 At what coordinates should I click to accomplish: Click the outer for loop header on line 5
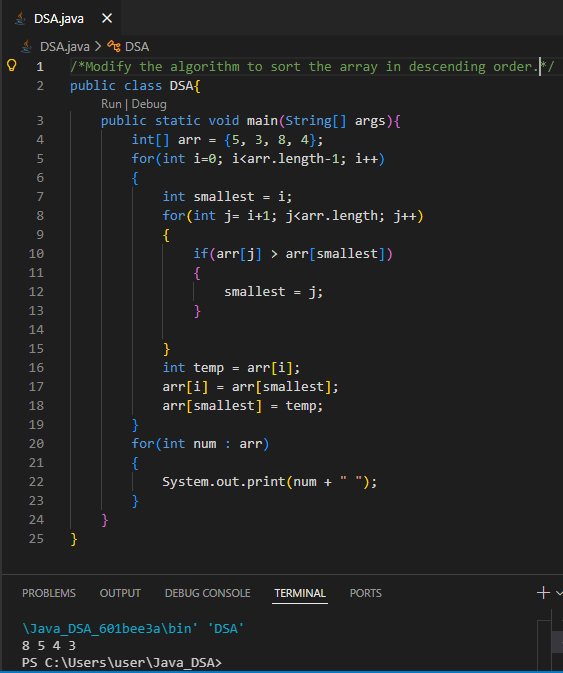pos(258,159)
